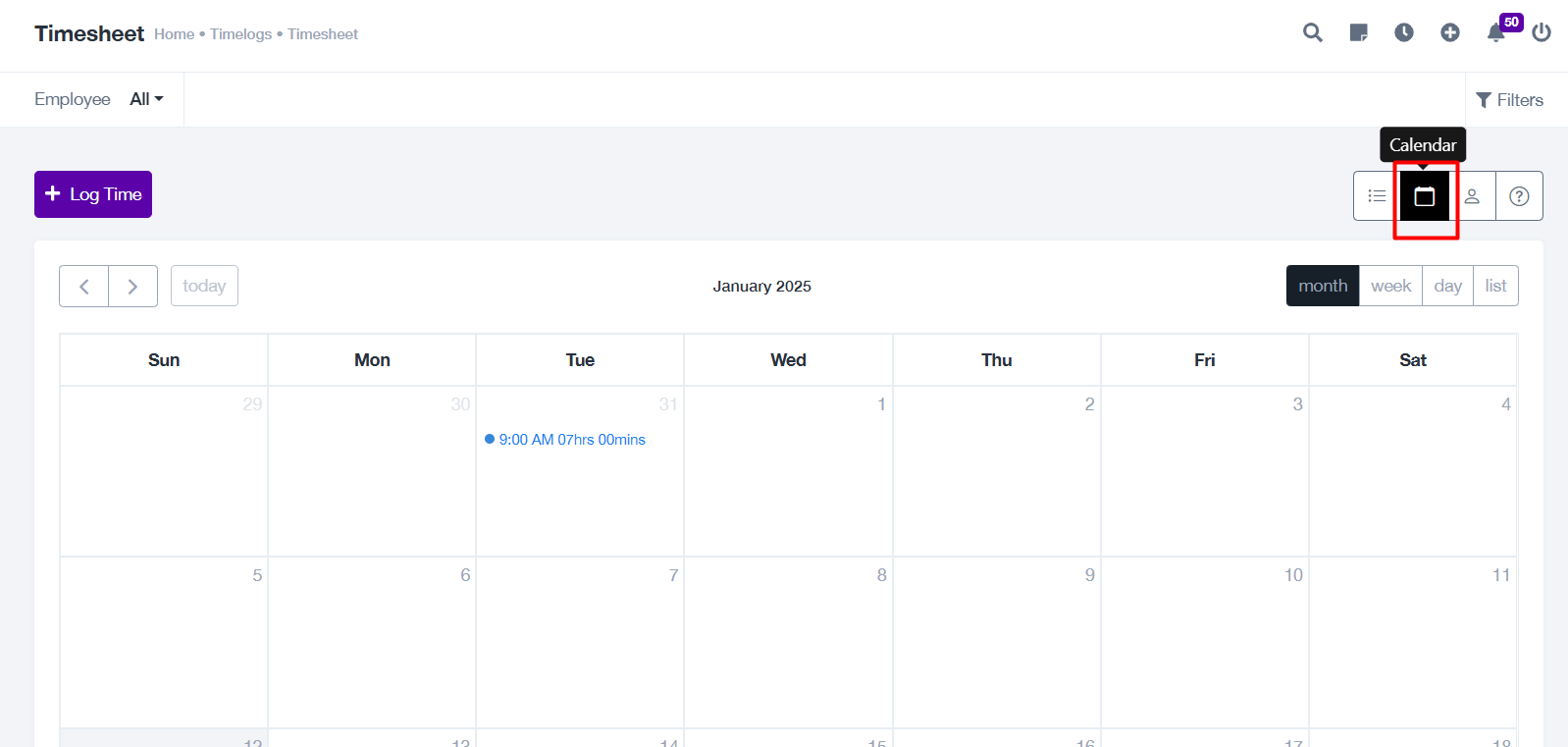Open the notifications bell
1568x747 pixels.
pos(1495,33)
